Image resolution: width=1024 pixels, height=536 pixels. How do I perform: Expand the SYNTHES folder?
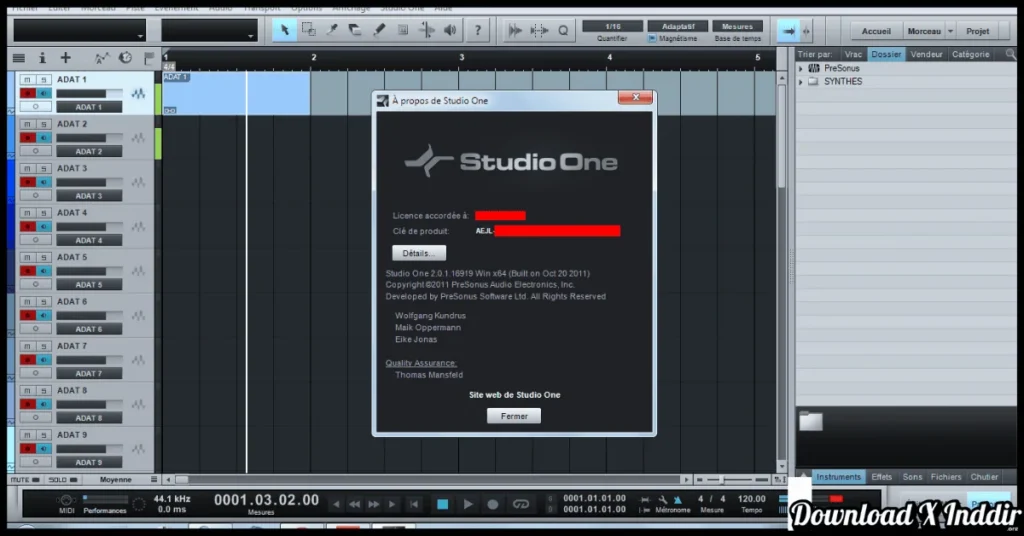[801, 82]
